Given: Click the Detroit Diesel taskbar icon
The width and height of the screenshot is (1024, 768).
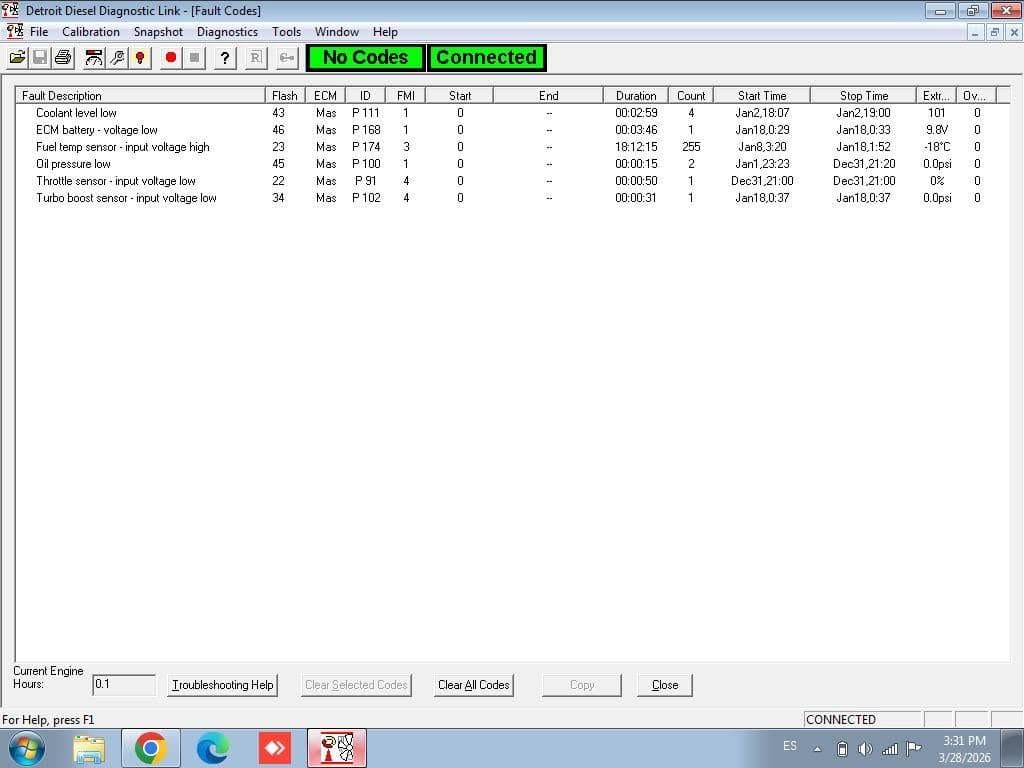Looking at the screenshot, I should [x=337, y=748].
